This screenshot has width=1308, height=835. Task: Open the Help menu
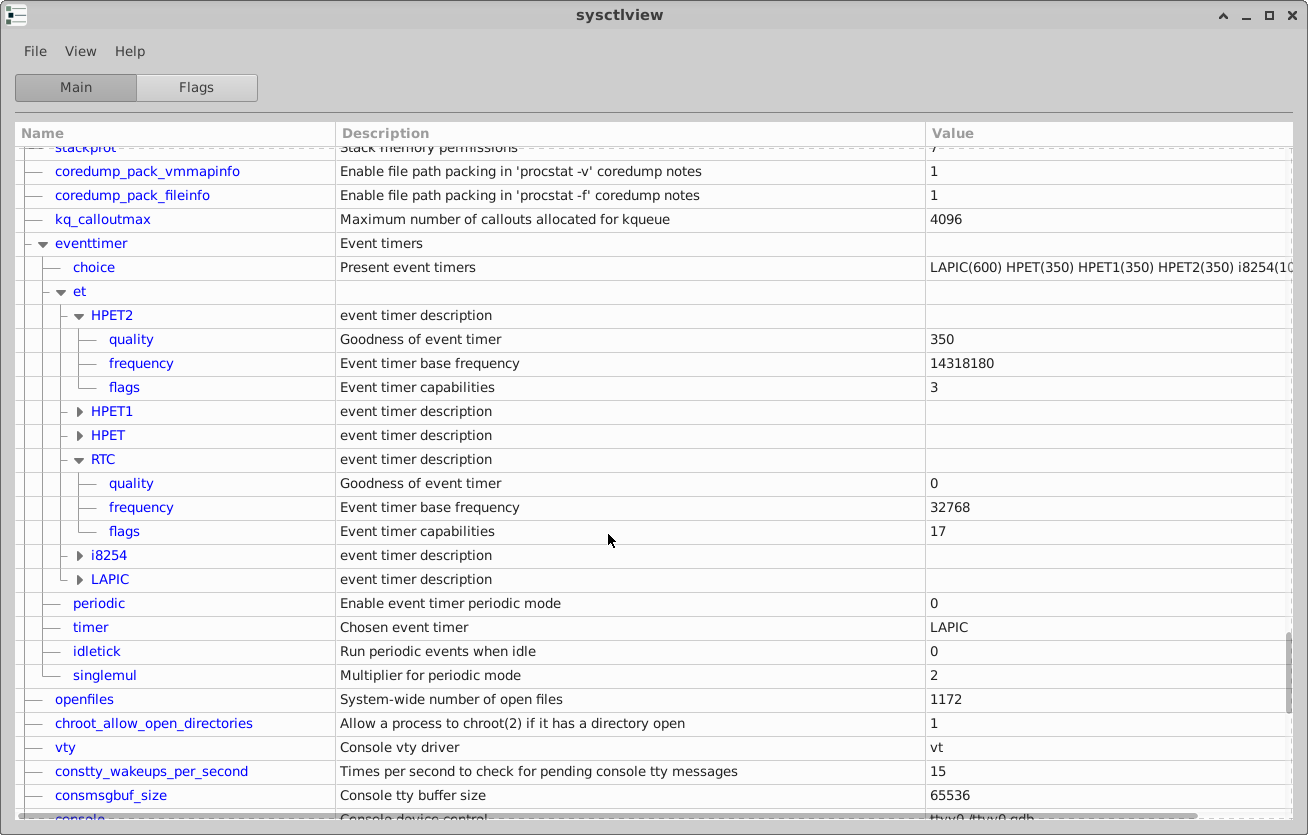coord(130,51)
